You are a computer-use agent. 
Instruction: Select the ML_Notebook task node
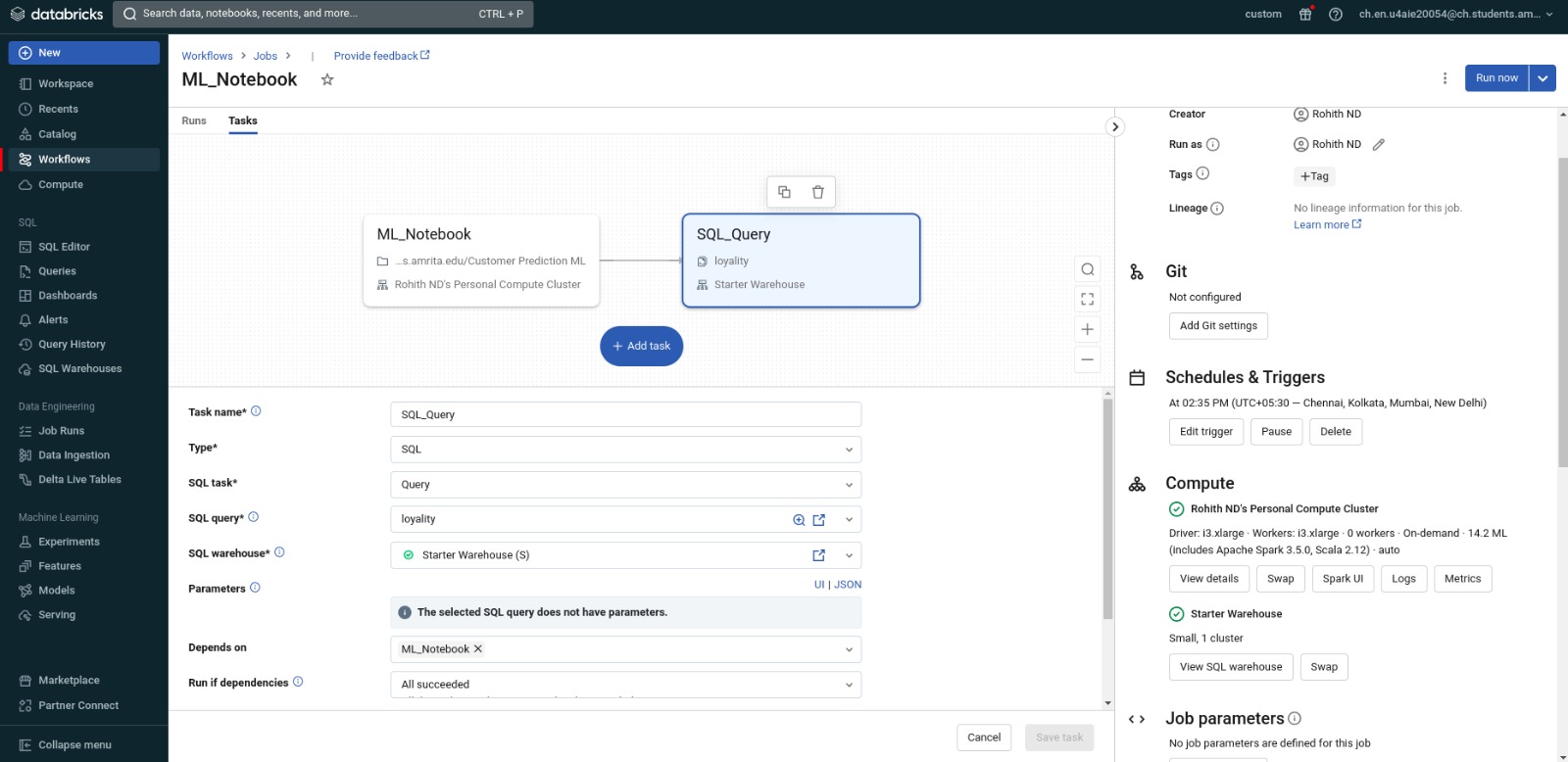(481, 261)
